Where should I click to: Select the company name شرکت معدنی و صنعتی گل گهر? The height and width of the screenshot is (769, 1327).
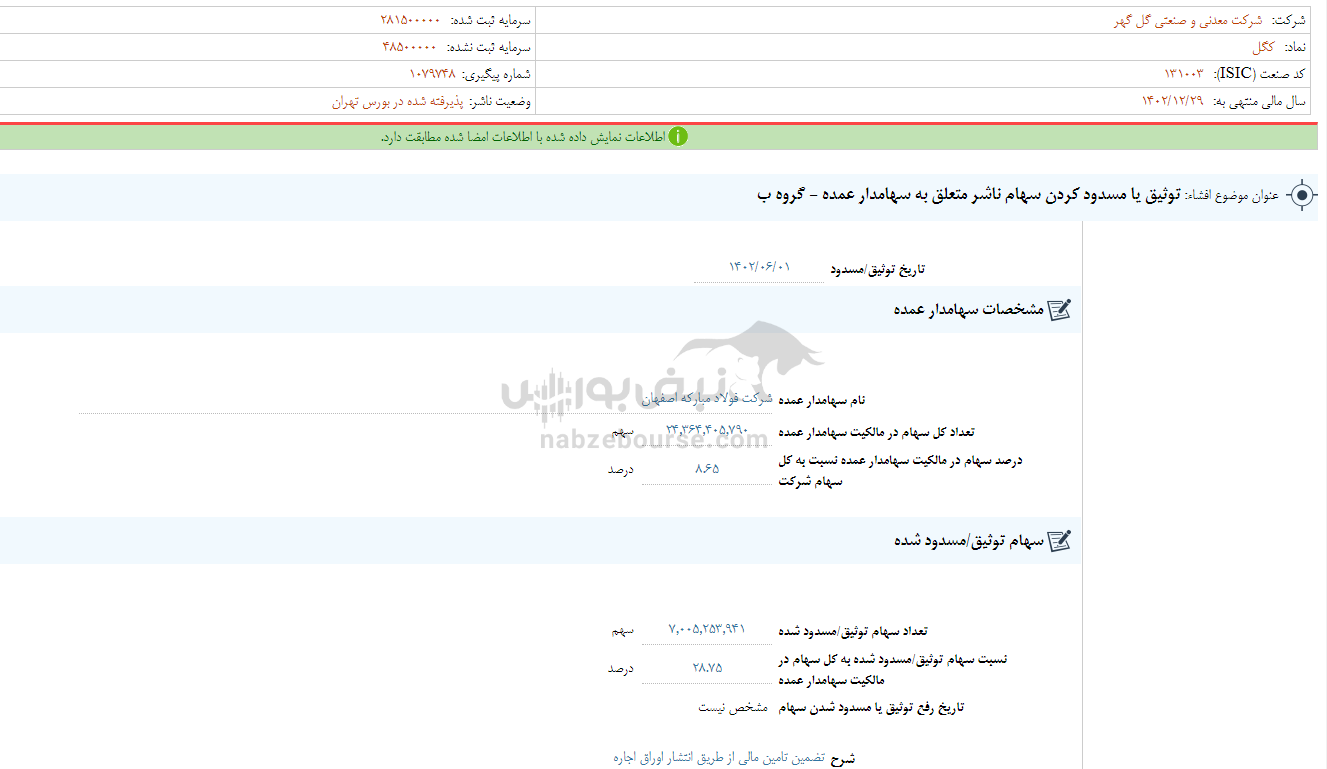pos(1188,20)
